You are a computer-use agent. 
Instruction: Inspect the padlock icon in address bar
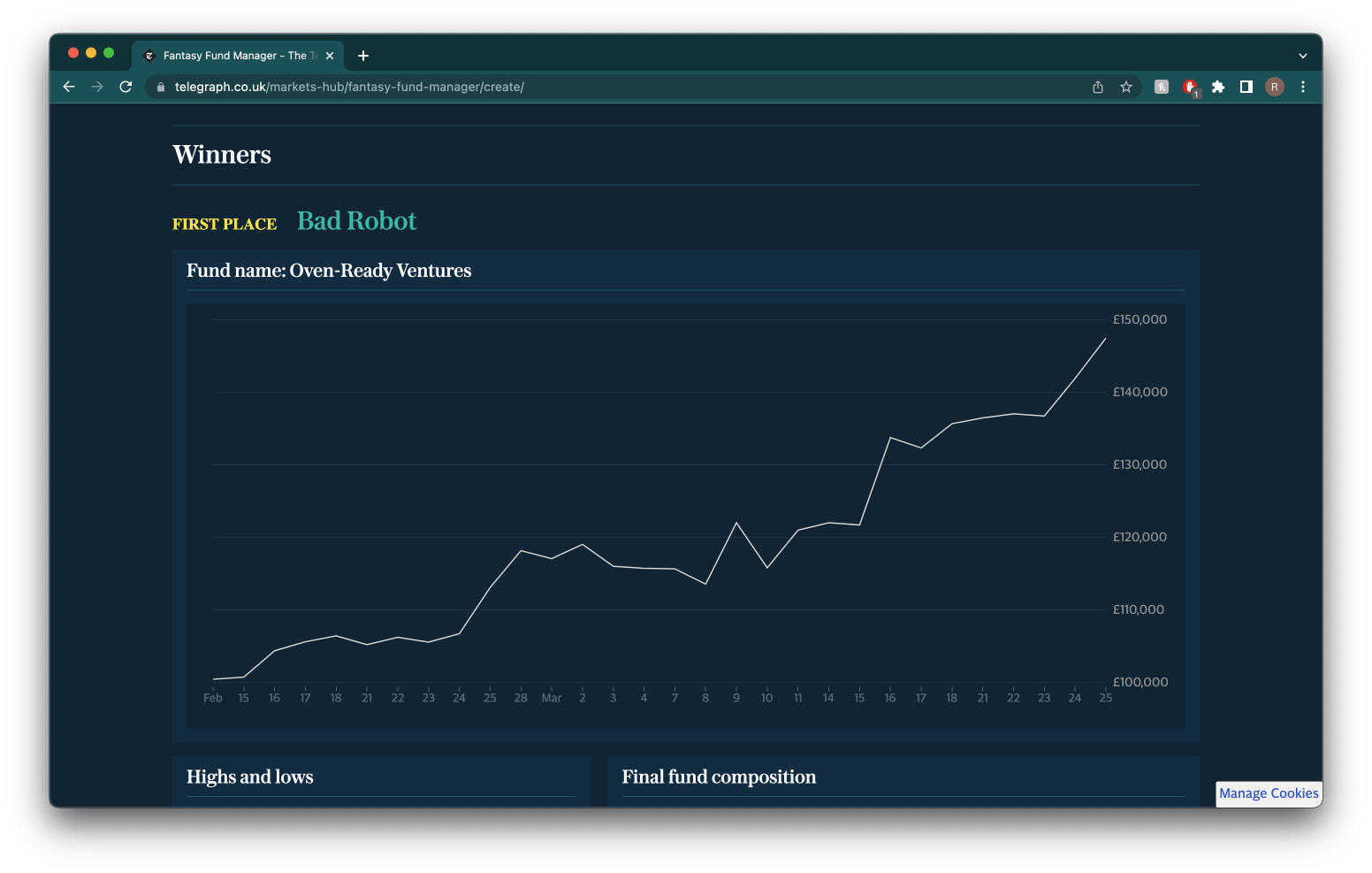160,87
